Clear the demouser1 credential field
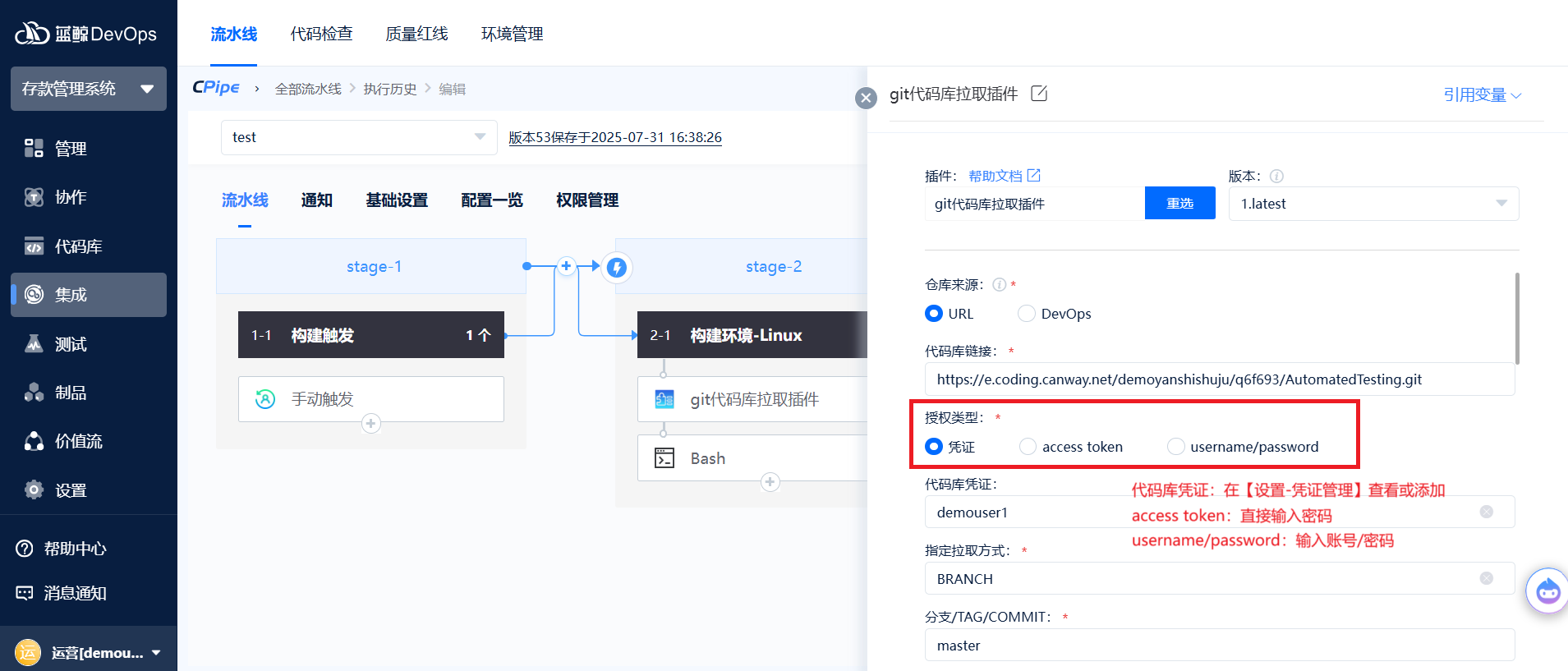 [1486, 512]
